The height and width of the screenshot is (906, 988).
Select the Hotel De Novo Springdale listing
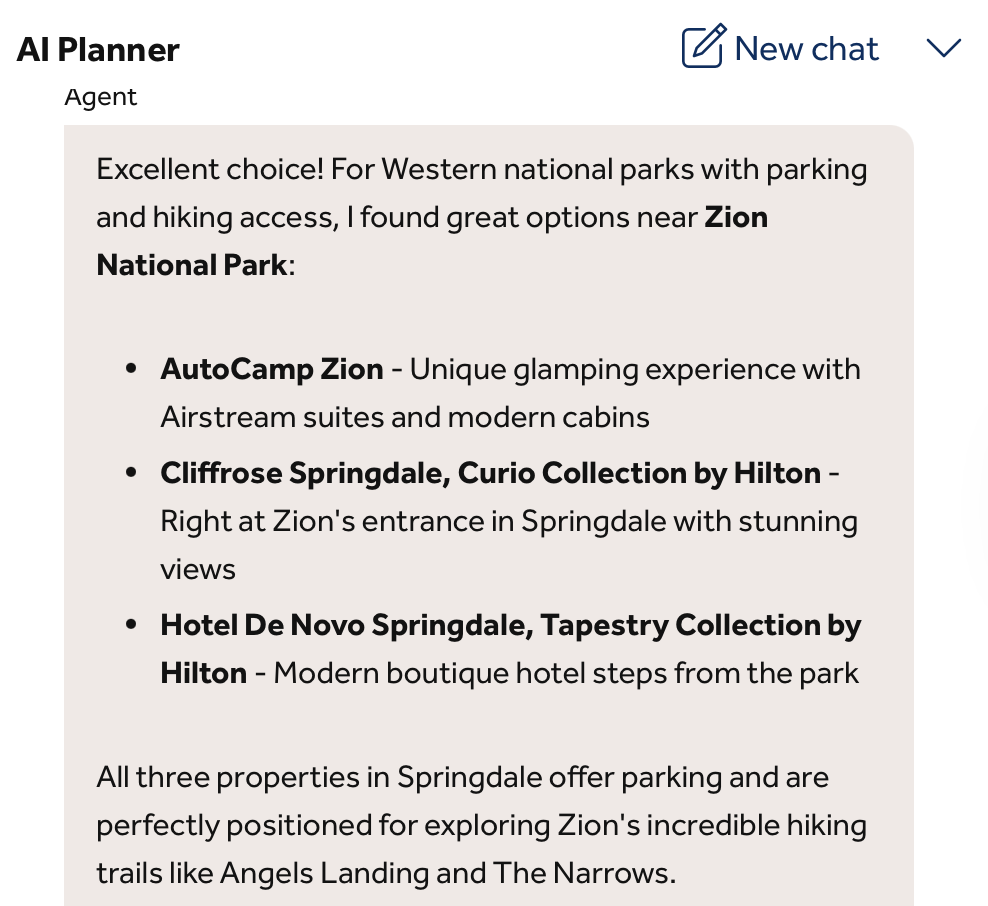pos(510,624)
